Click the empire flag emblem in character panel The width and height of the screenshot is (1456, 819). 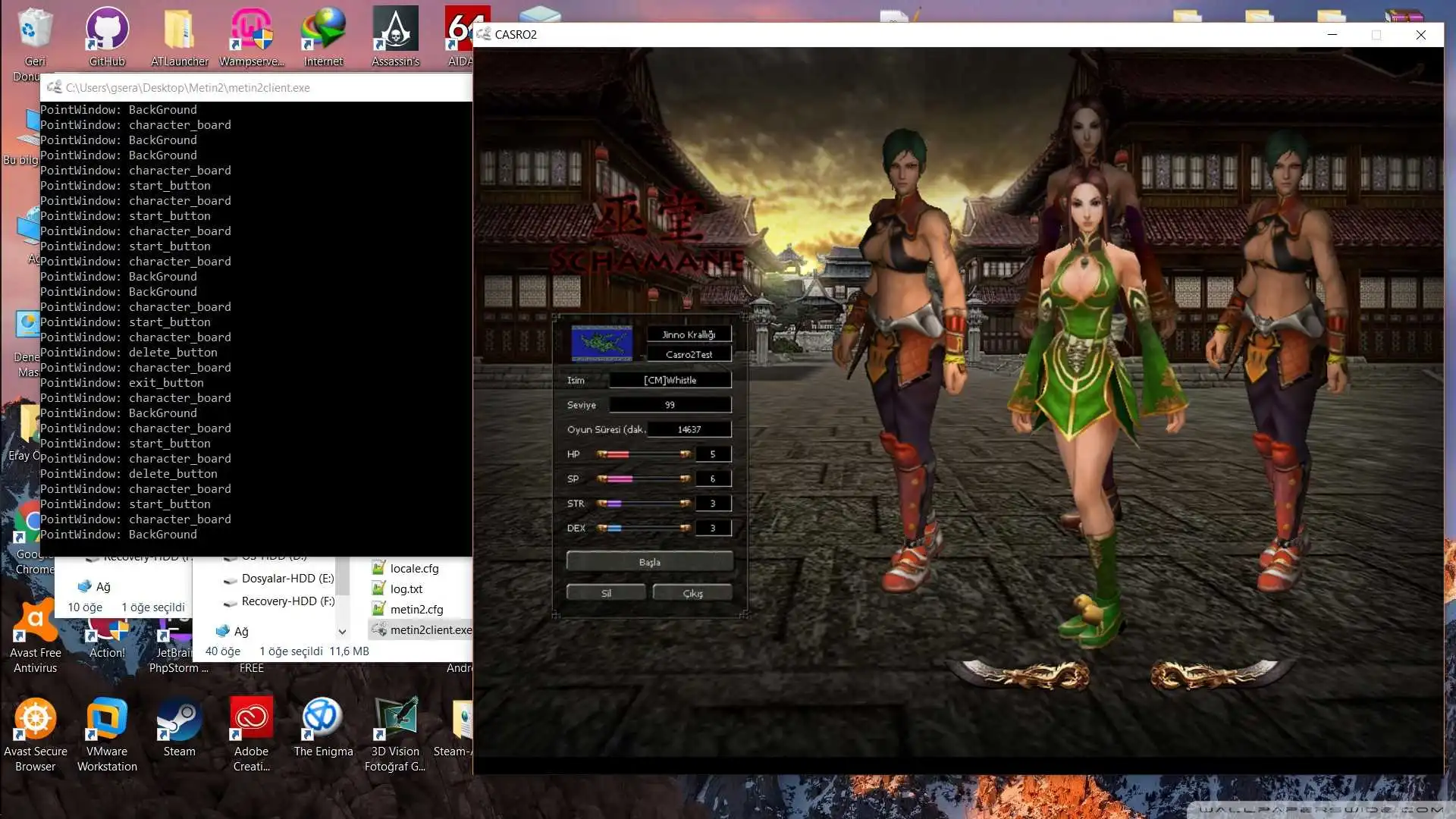601,343
